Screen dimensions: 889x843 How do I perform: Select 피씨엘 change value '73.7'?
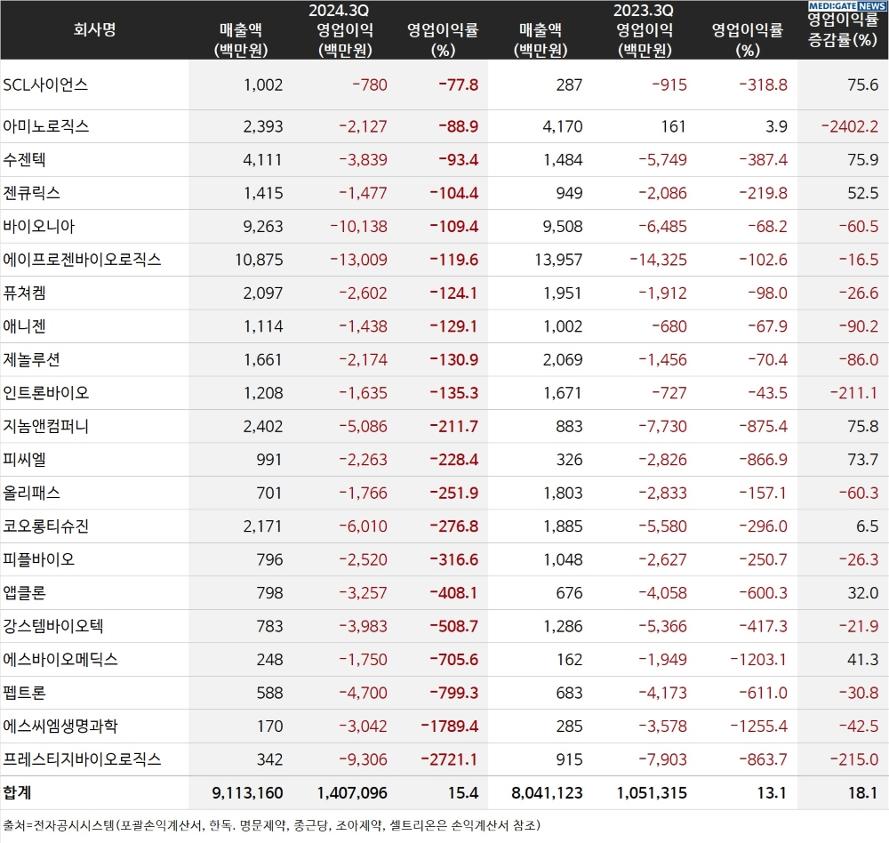[x=863, y=460]
